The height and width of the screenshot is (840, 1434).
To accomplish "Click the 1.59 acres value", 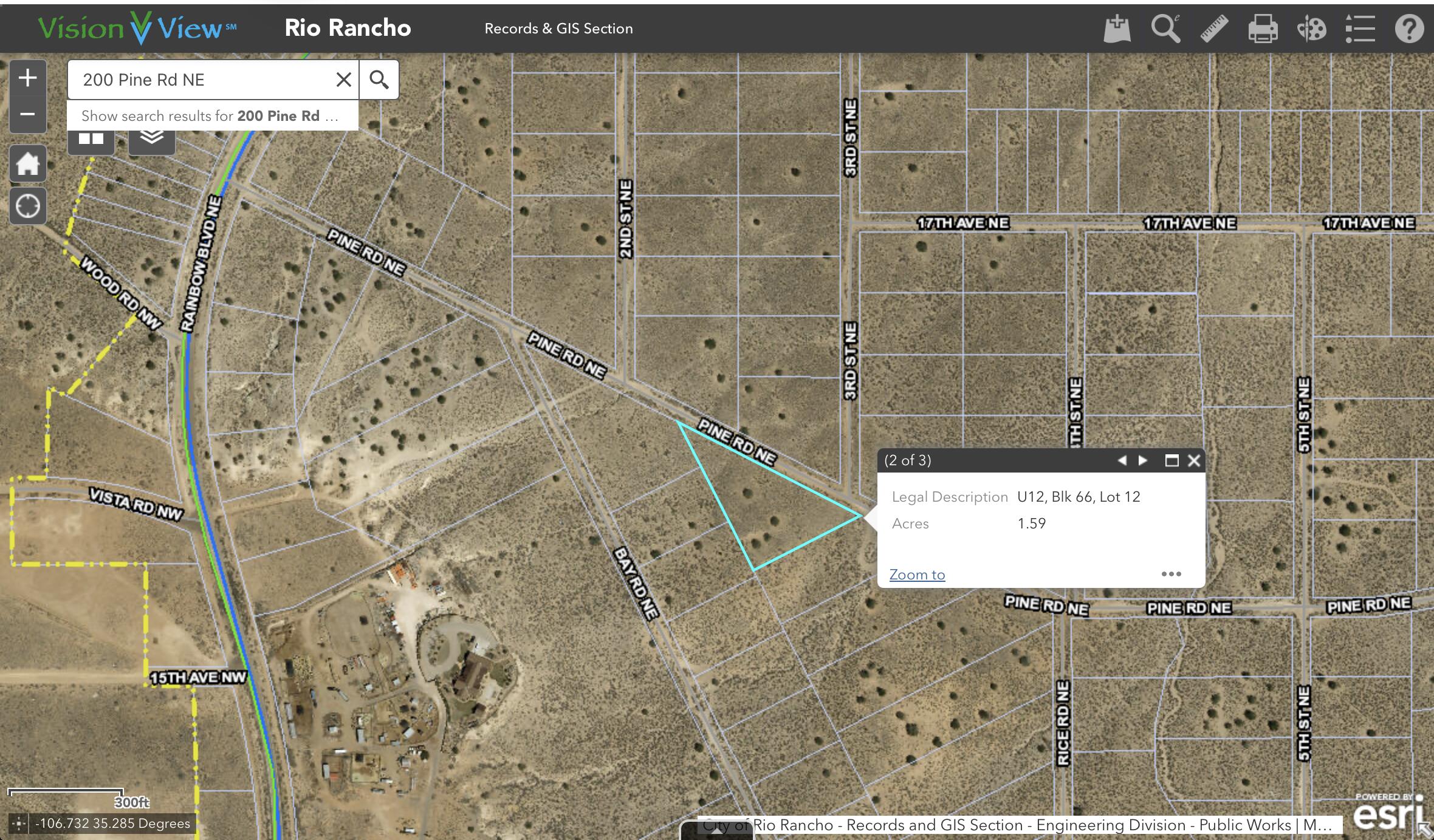I will click(x=1032, y=524).
